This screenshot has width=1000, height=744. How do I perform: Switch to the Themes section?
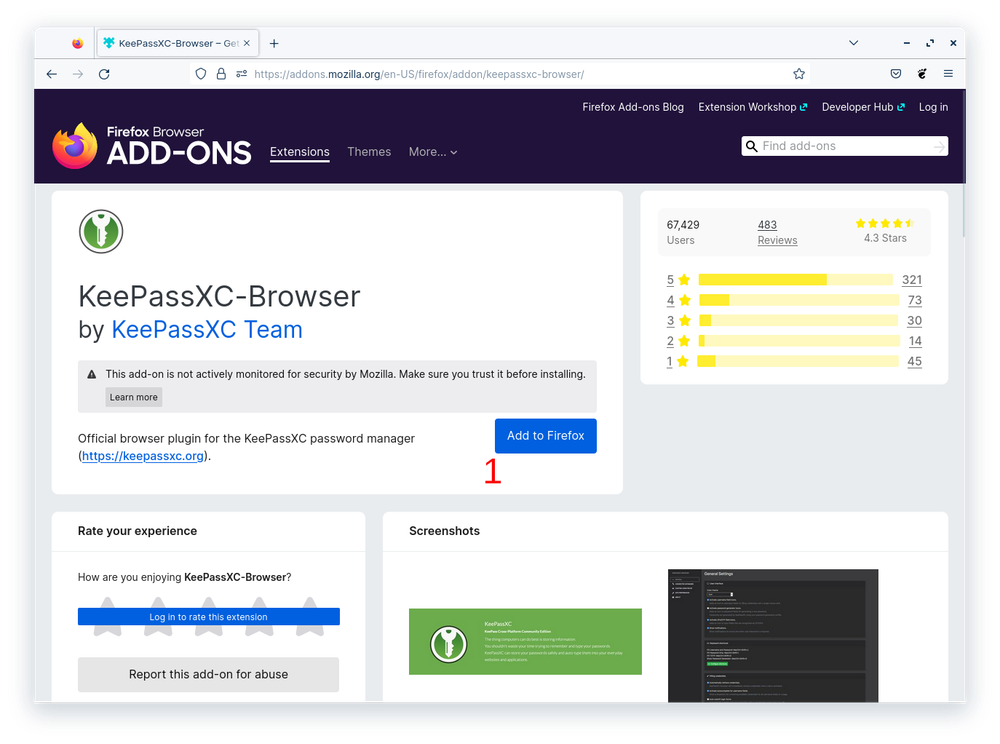point(369,152)
